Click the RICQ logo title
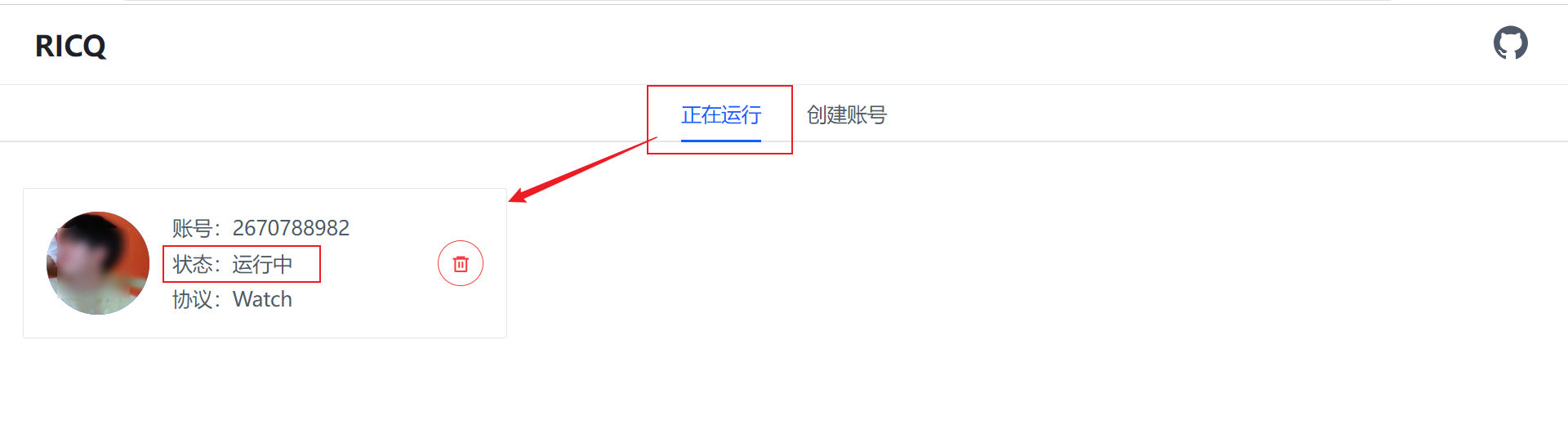Viewport: 1568px width, 443px height. pyautogui.click(x=70, y=46)
